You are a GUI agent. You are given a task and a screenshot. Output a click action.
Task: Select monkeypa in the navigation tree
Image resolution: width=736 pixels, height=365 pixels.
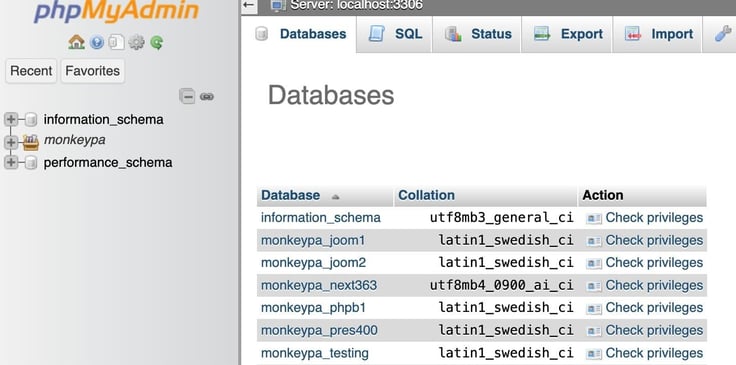coord(75,140)
